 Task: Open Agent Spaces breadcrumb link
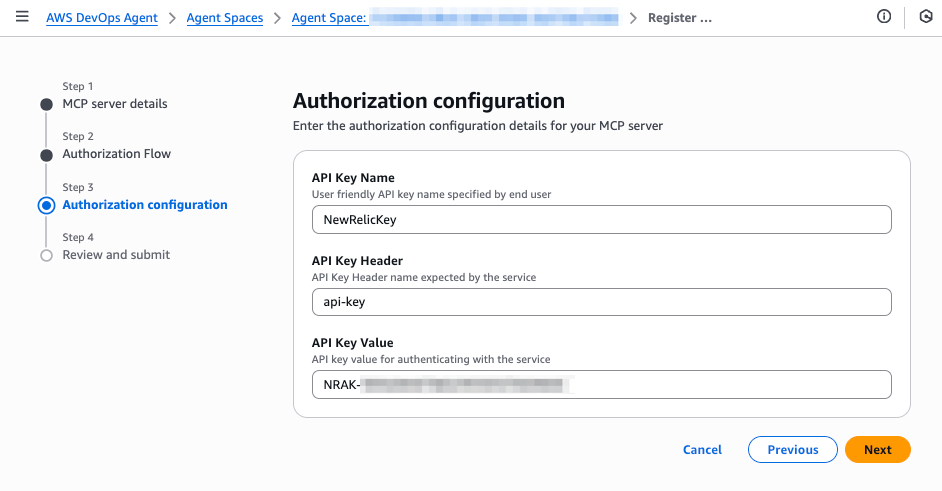pyautogui.click(x=225, y=18)
